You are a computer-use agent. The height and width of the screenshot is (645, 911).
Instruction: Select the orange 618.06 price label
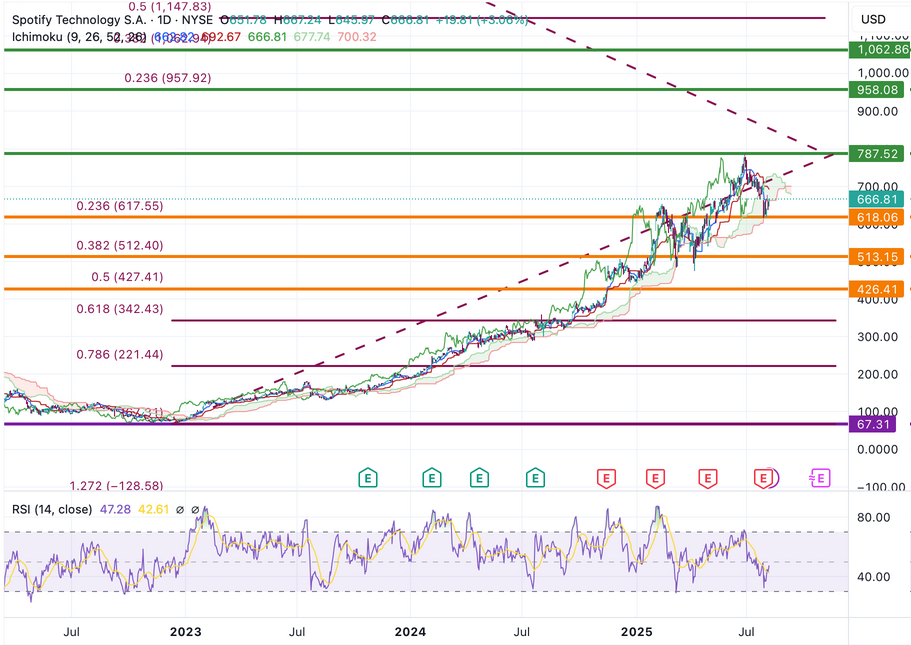[x=876, y=217]
